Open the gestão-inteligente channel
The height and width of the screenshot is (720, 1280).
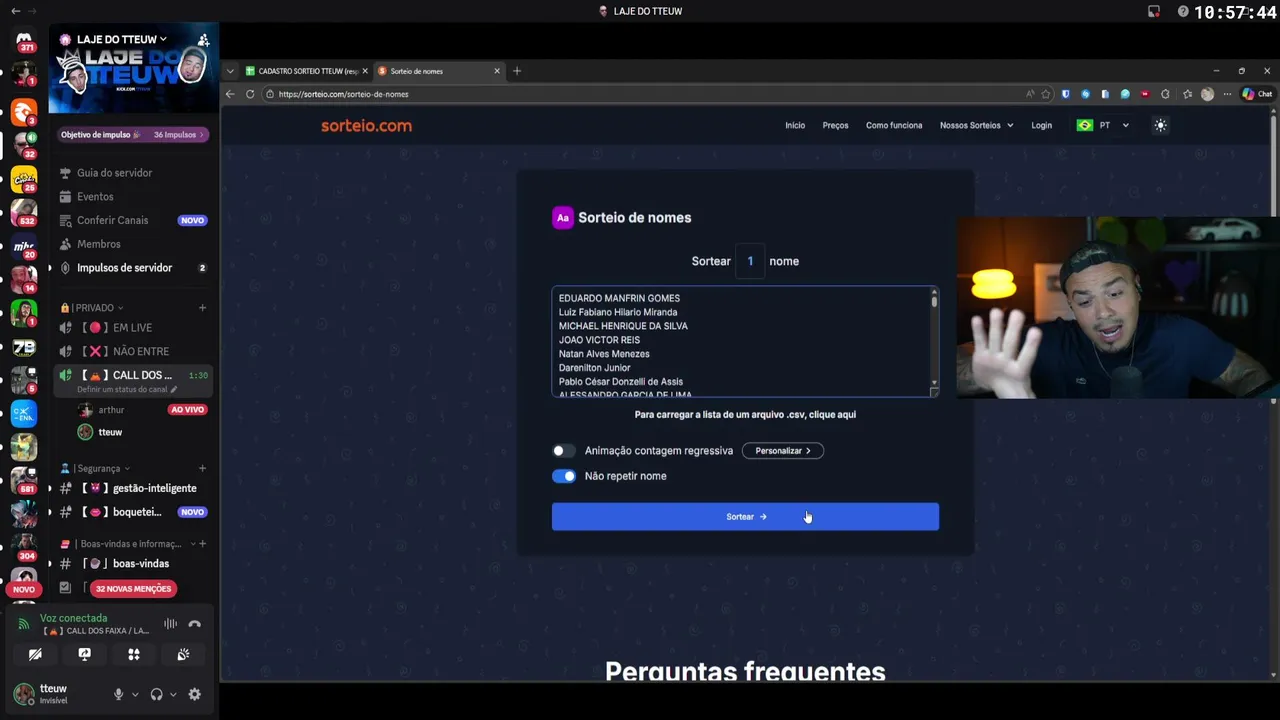[x=133, y=488]
